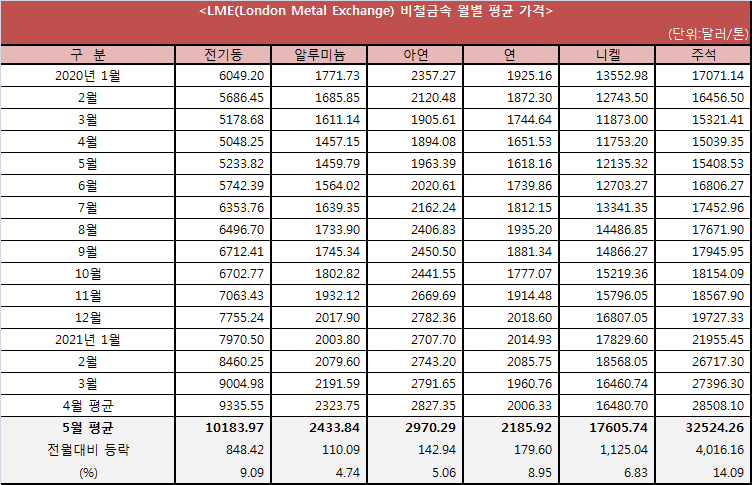
Task: Select the '연' column header
Action: pyautogui.click(x=511, y=55)
